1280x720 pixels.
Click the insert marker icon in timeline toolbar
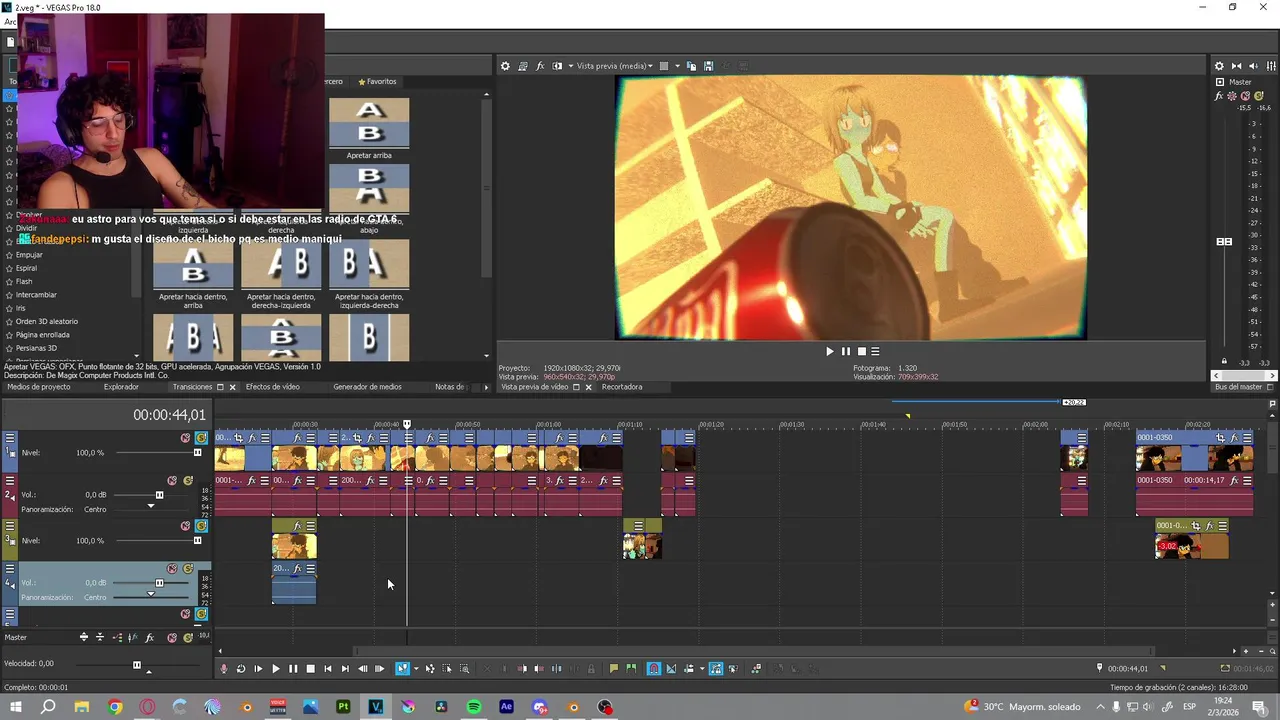[614, 669]
